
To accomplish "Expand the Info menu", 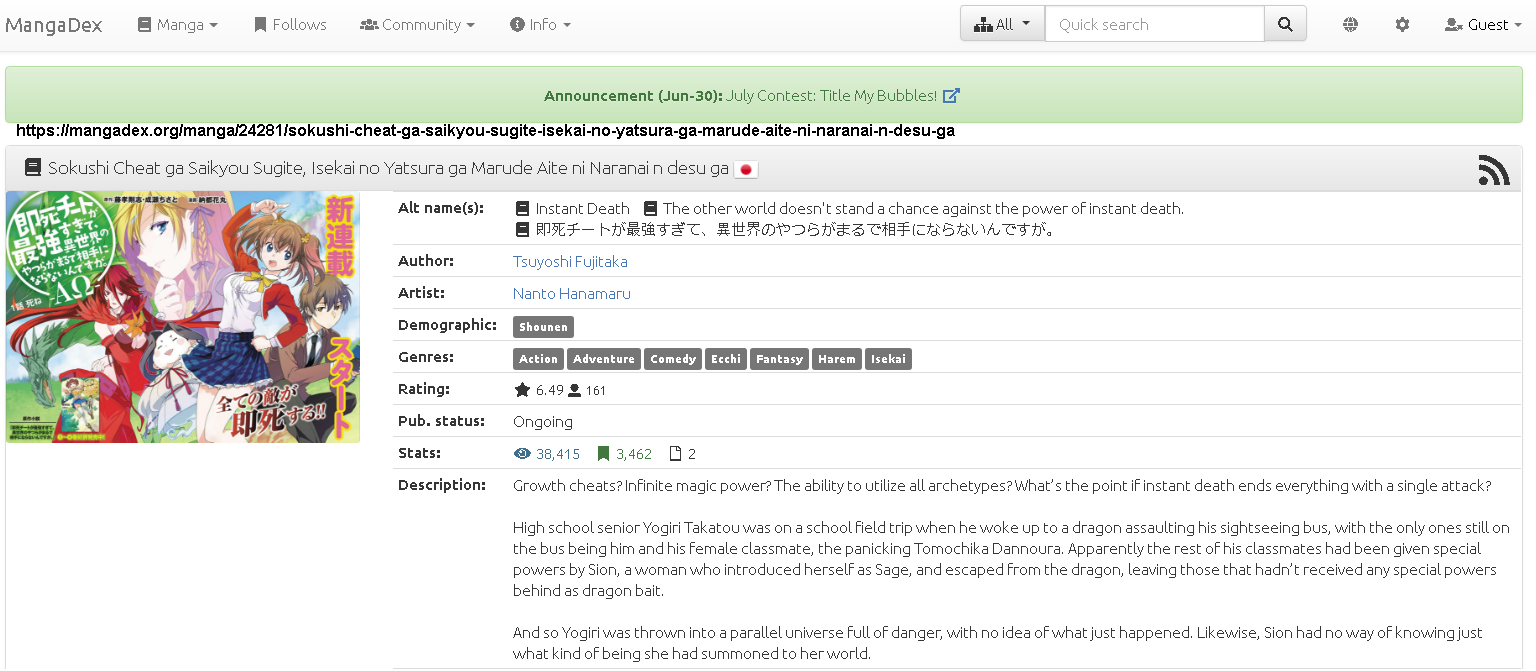I will [540, 25].
